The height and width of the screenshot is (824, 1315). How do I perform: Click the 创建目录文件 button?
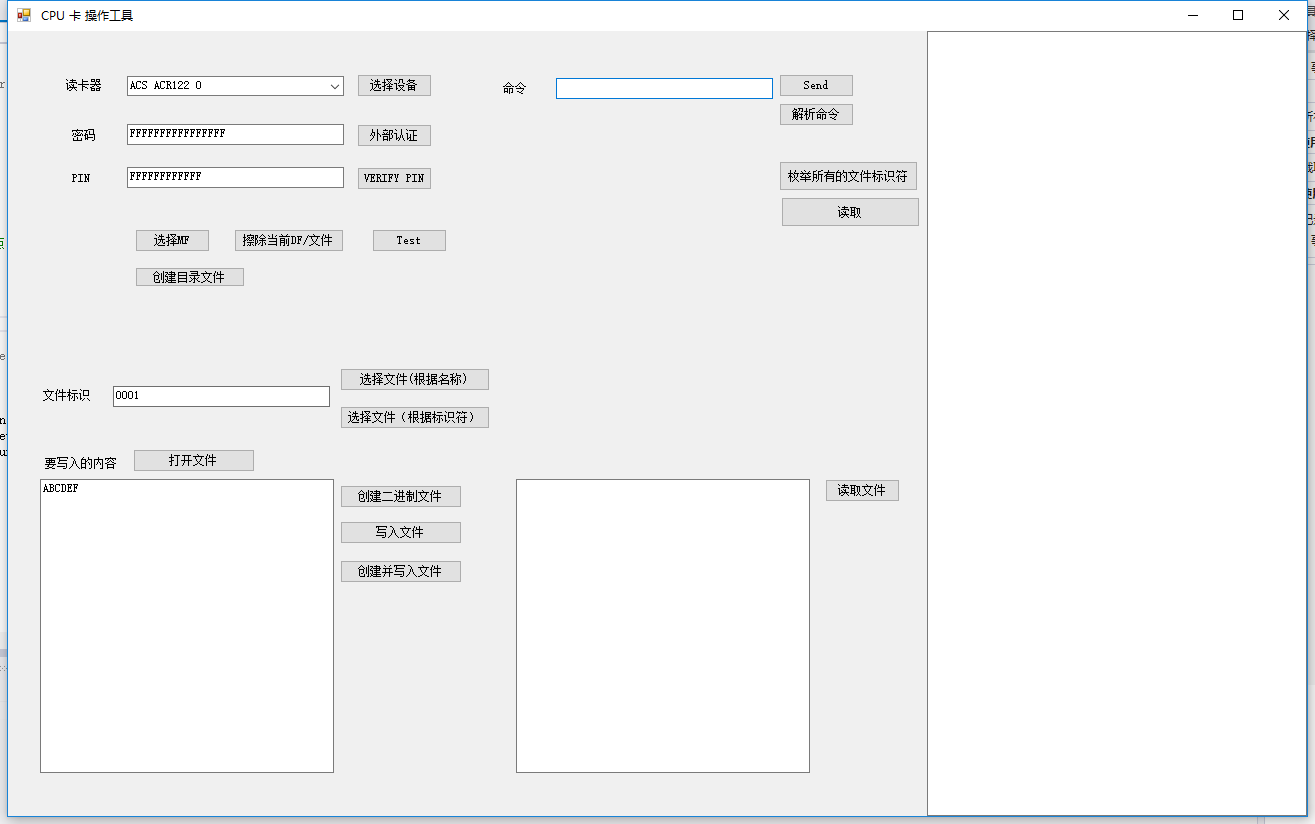190,277
